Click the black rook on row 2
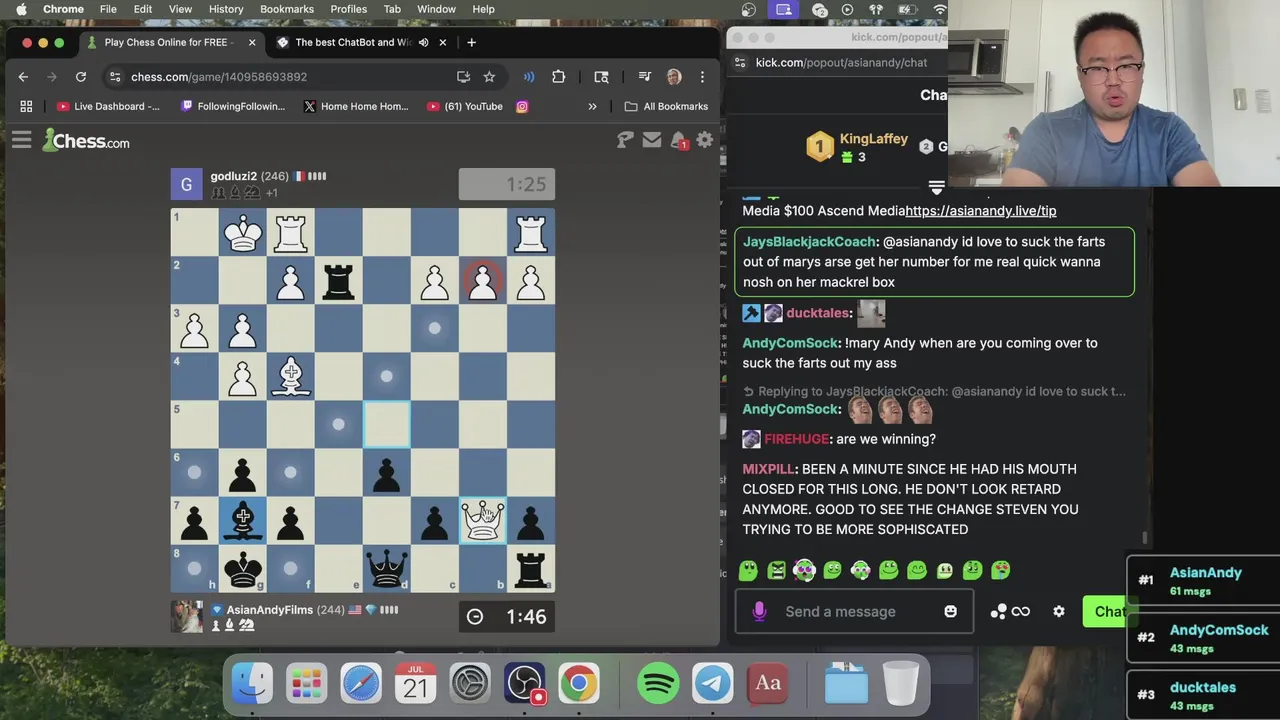The image size is (1280, 720). coord(339,281)
